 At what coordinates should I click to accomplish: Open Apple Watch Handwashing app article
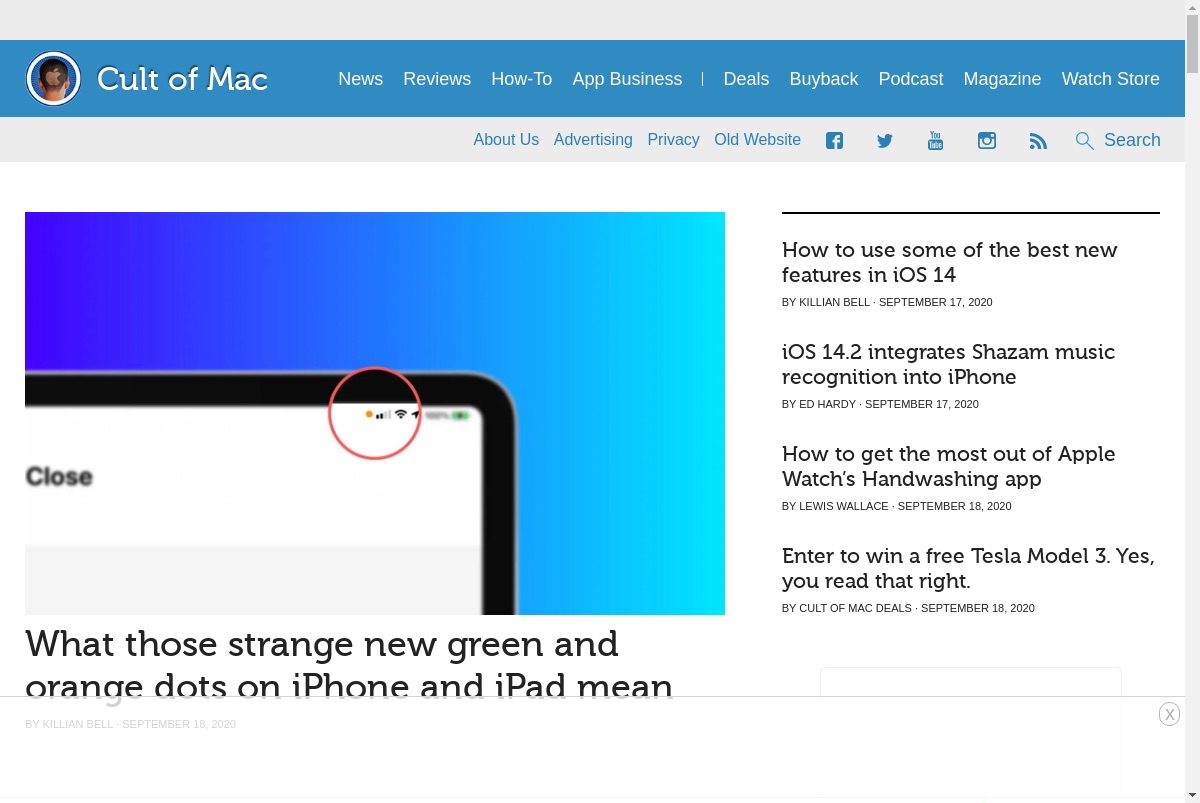pos(948,466)
